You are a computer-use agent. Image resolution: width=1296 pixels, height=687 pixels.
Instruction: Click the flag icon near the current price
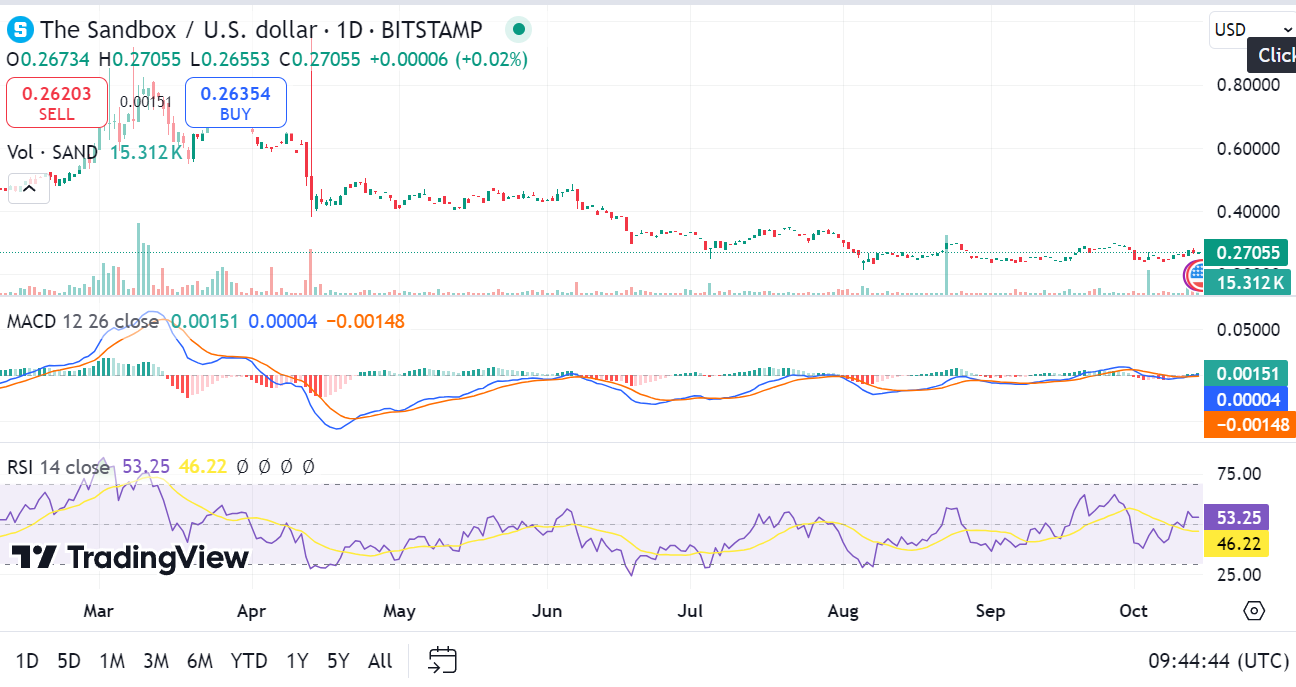1196,276
